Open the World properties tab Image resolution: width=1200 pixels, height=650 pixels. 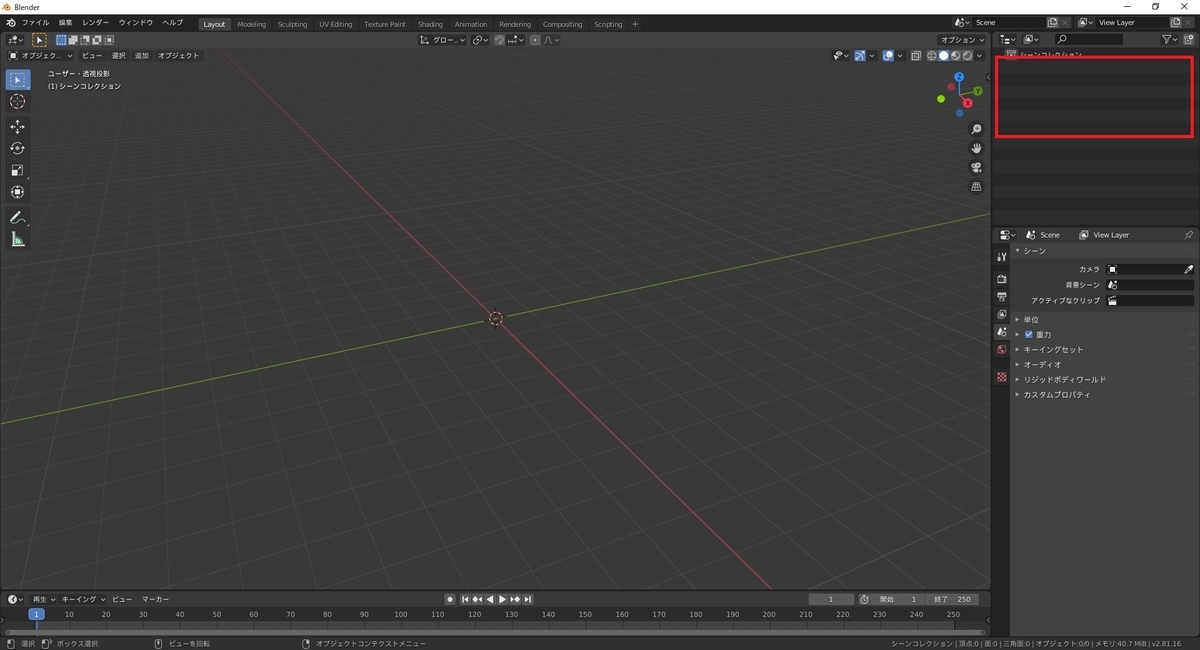(x=1001, y=349)
